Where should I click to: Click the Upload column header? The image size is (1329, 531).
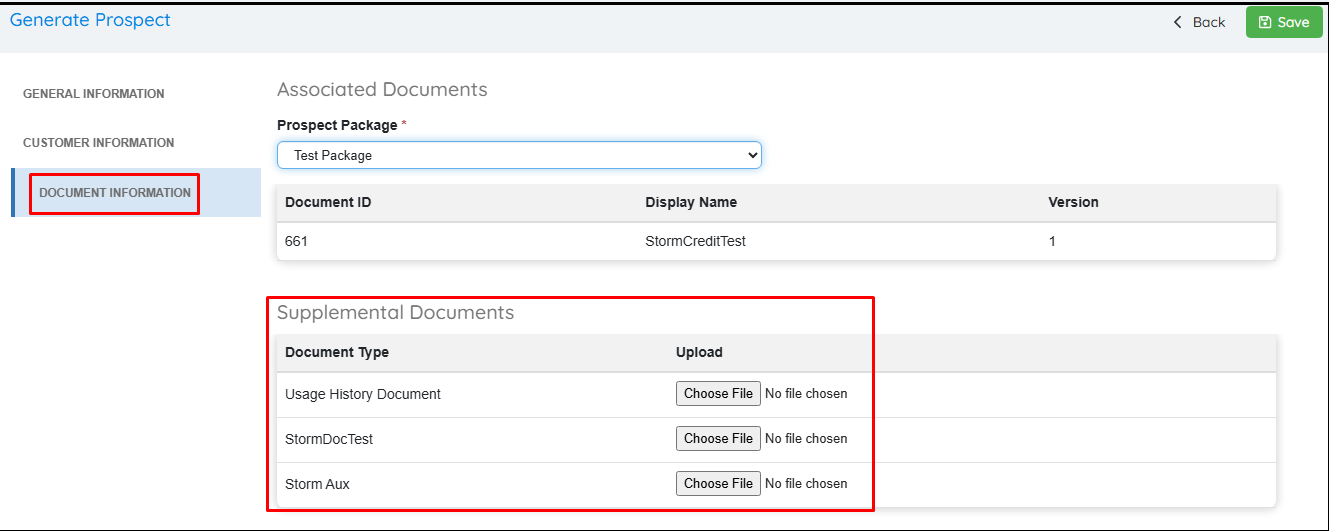[x=699, y=352]
